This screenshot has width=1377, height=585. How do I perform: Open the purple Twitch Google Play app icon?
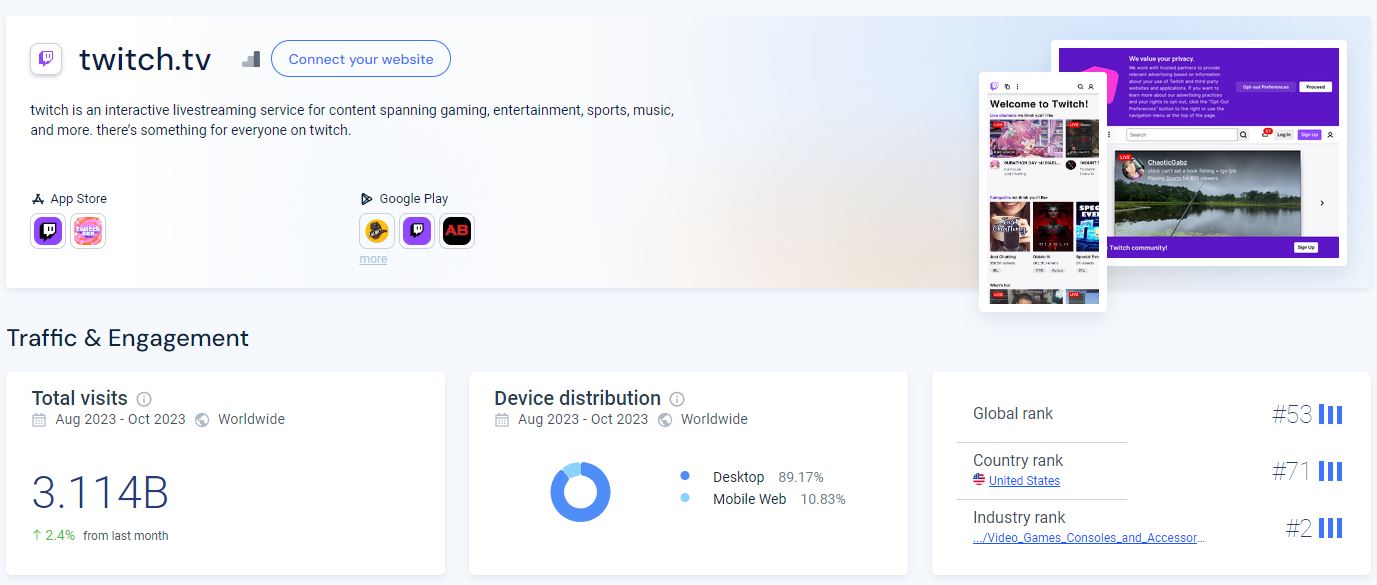(416, 231)
